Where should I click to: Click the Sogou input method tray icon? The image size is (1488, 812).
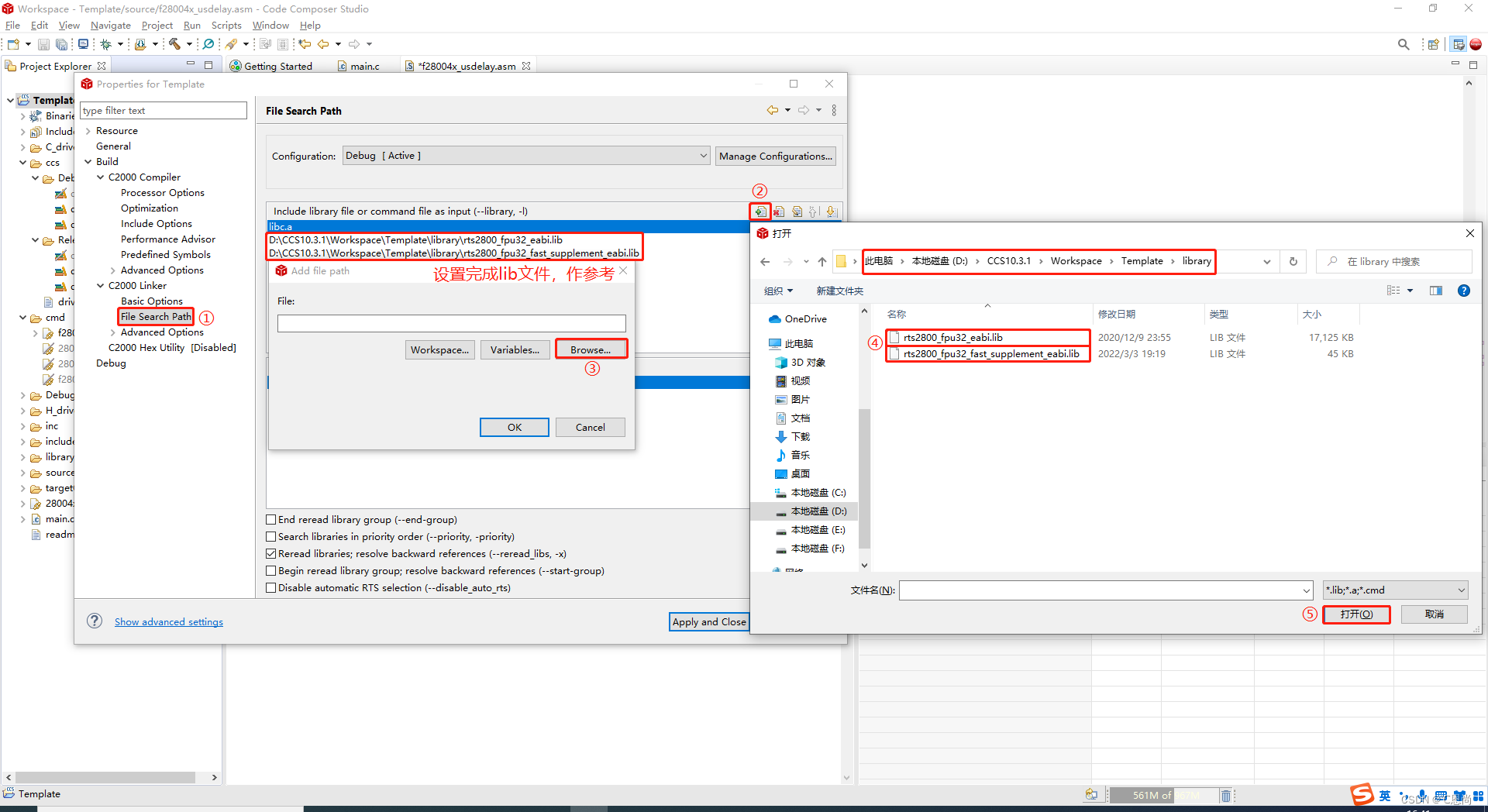point(1362,795)
